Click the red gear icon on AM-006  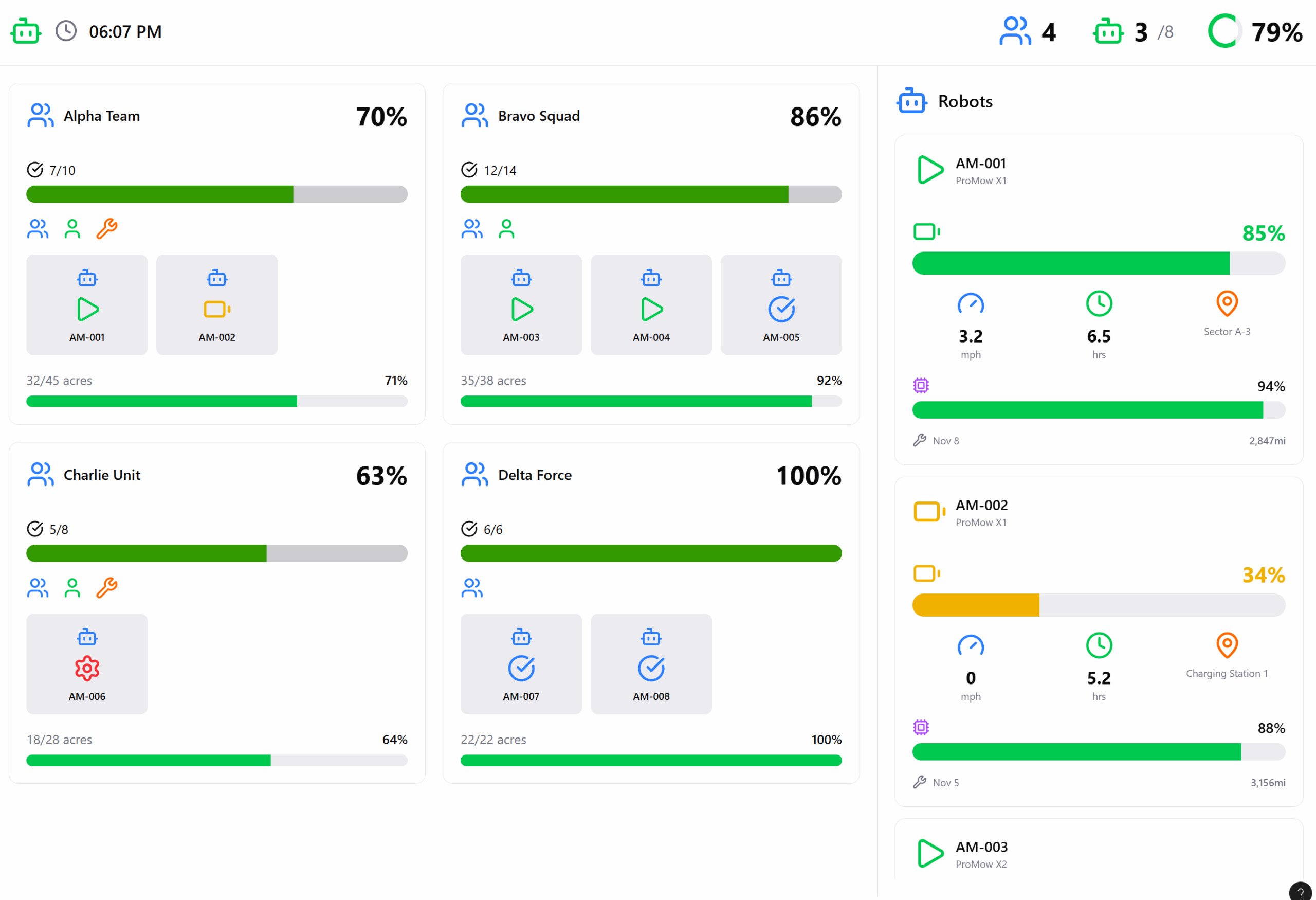tap(87, 669)
